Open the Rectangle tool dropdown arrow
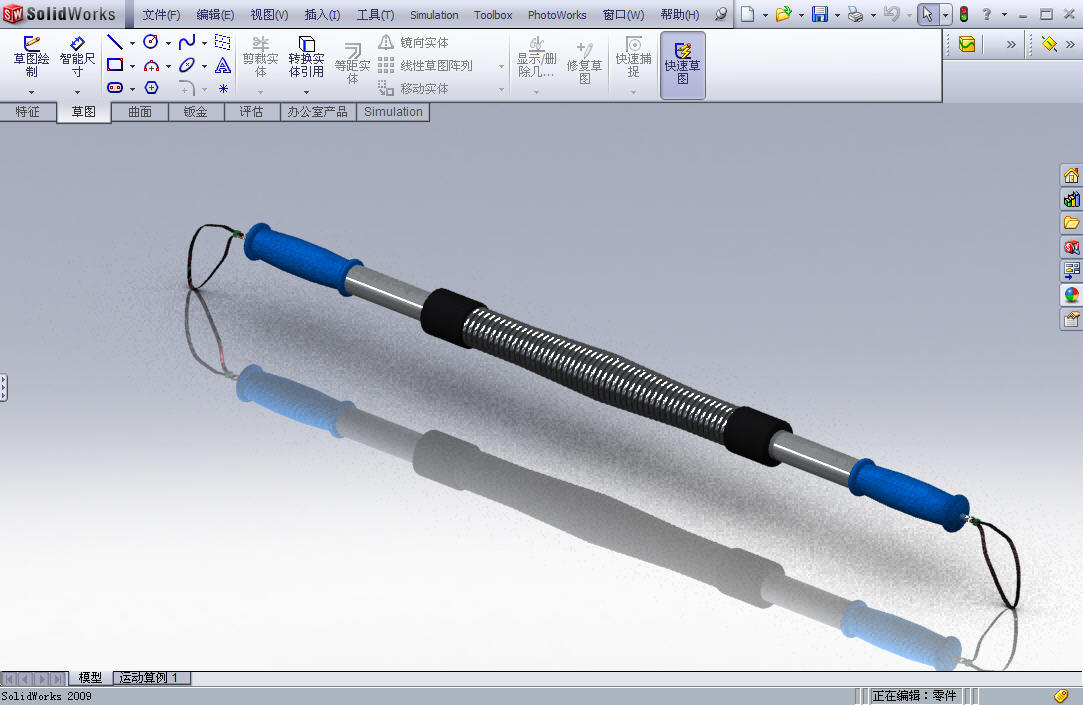Screen dimensions: 1083x705 click(x=132, y=66)
